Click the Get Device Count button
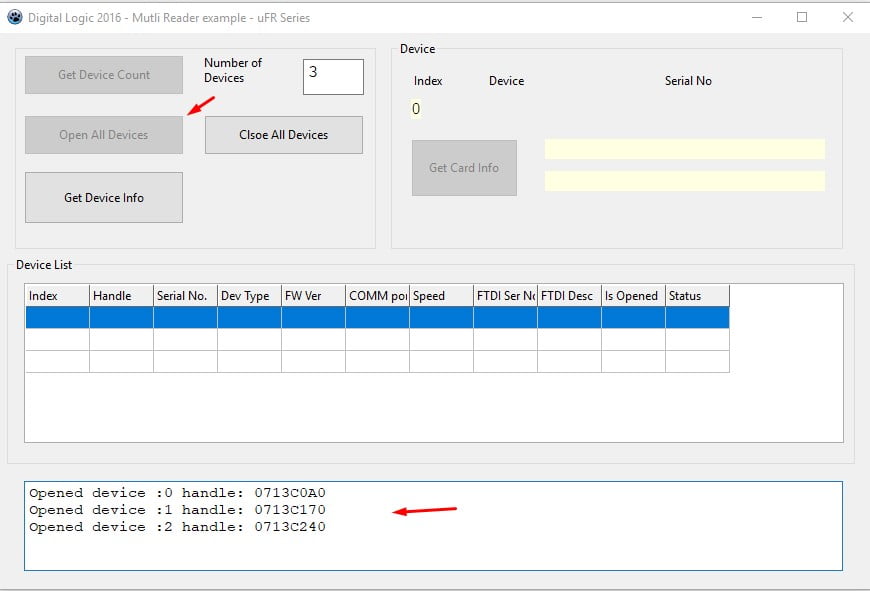Viewport: 870px width, 591px height. (104, 75)
